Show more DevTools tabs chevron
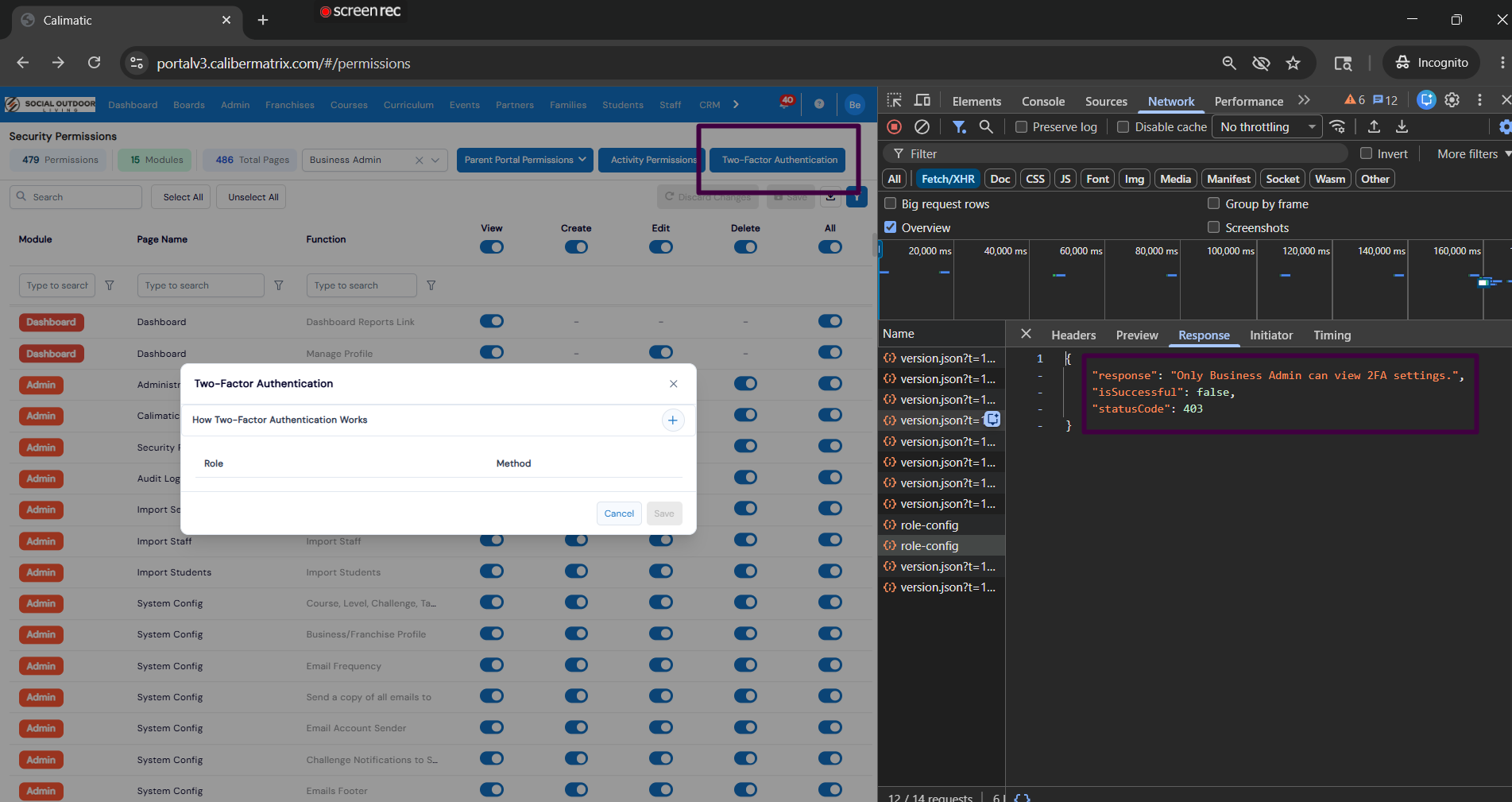 [1304, 100]
